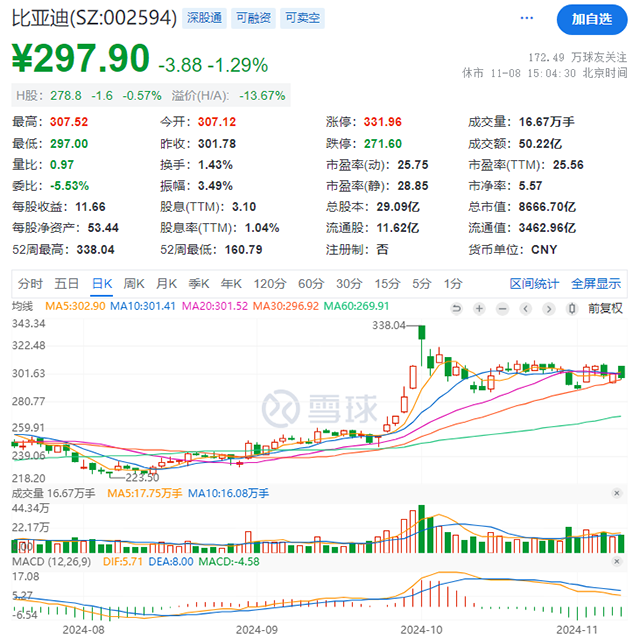640x638 pixels.
Task: Click the 深股通 tag
Action: point(204,18)
